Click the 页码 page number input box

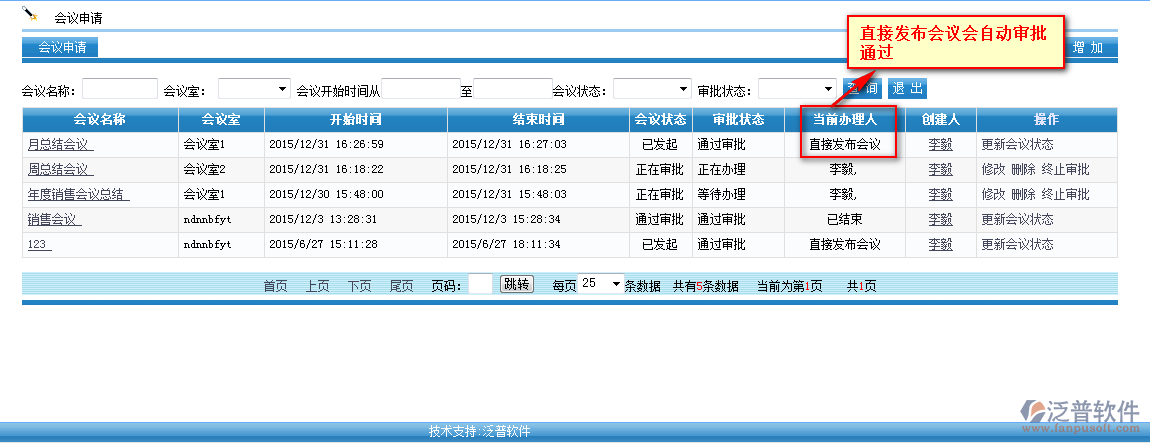(480, 285)
